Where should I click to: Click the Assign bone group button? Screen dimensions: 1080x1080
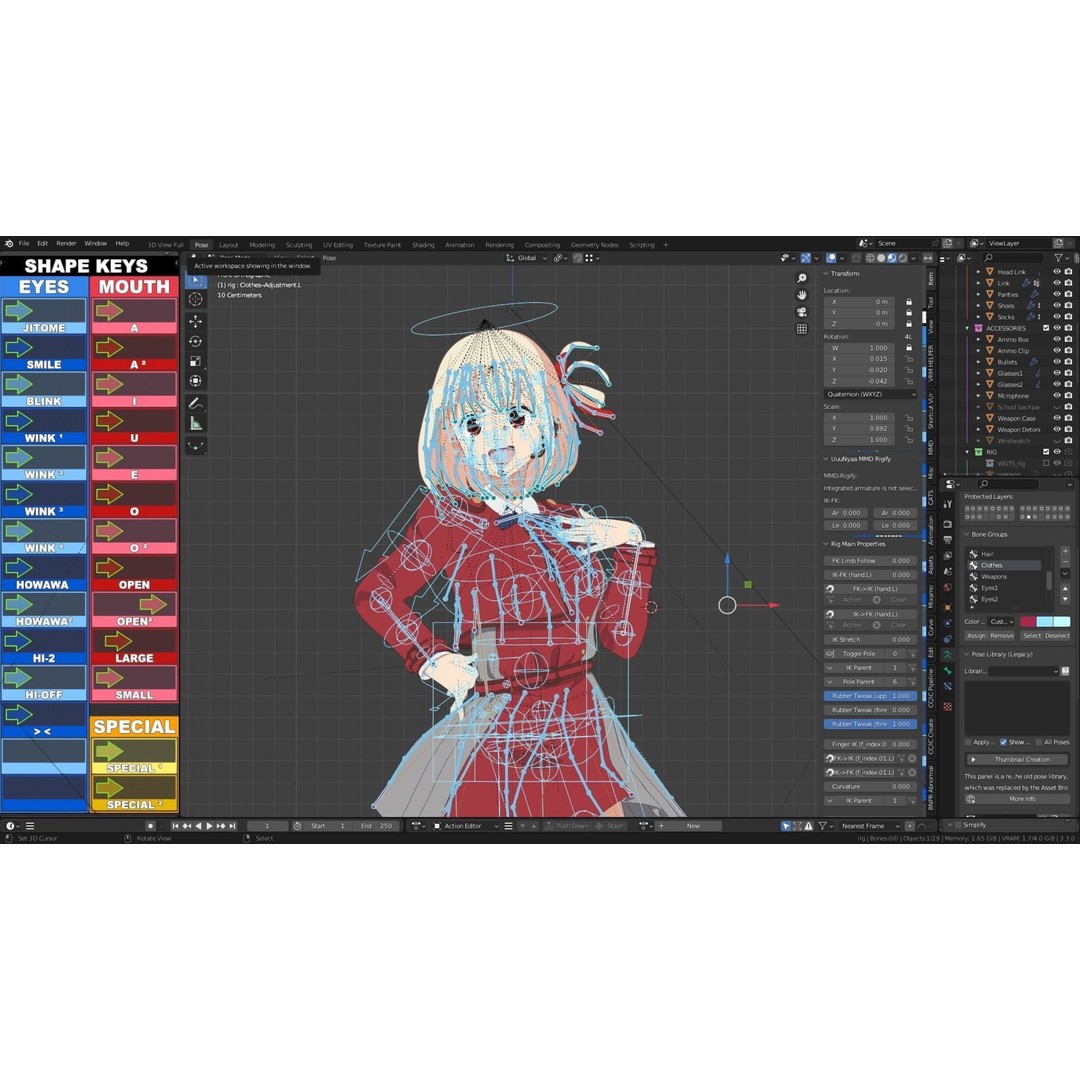pos(976,636)
